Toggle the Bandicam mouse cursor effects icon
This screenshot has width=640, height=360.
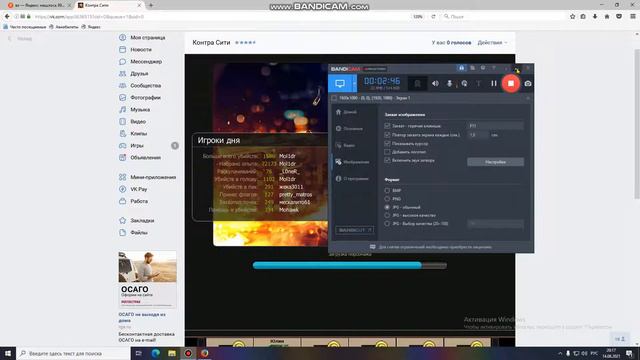[x=464, y=83]
